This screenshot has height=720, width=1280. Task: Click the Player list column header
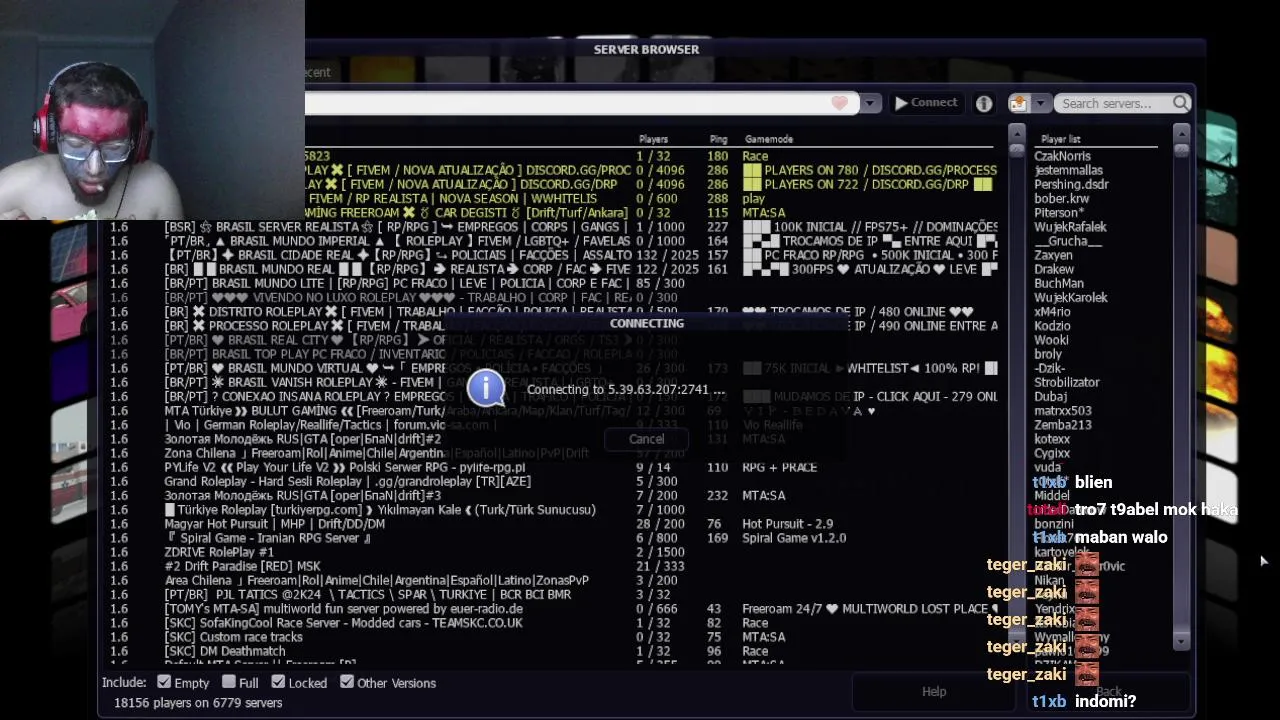coord(1060,139)
